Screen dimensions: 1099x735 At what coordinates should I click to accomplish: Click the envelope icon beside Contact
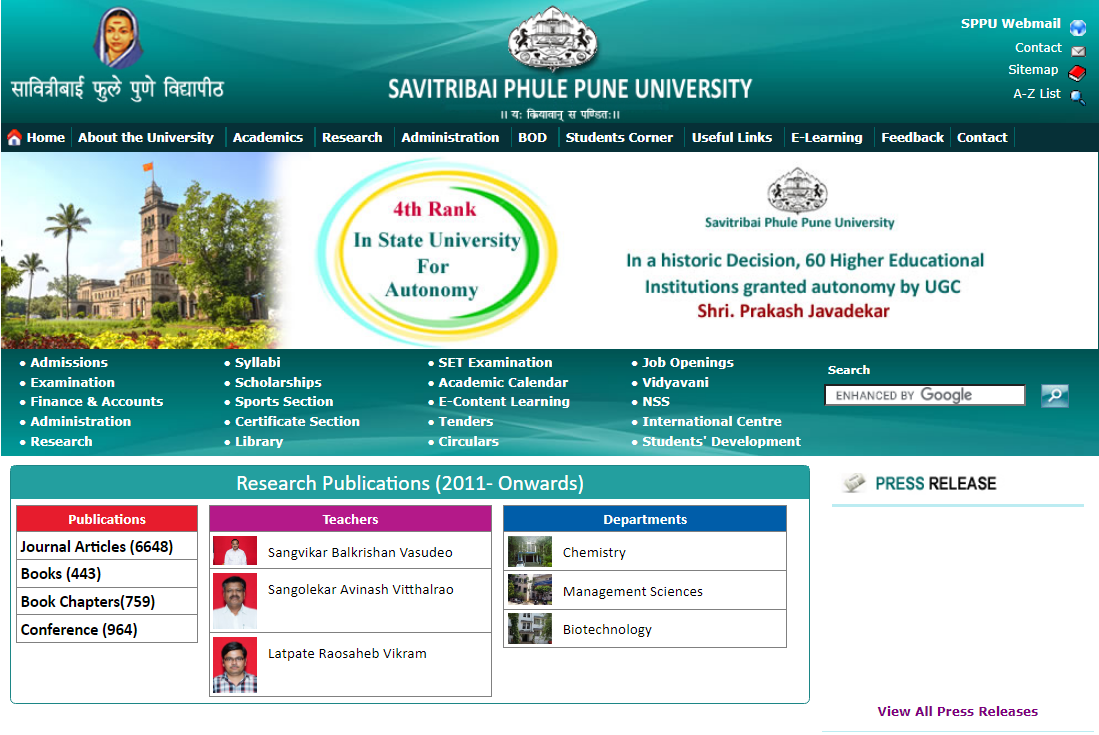(x=1078, y=51)
